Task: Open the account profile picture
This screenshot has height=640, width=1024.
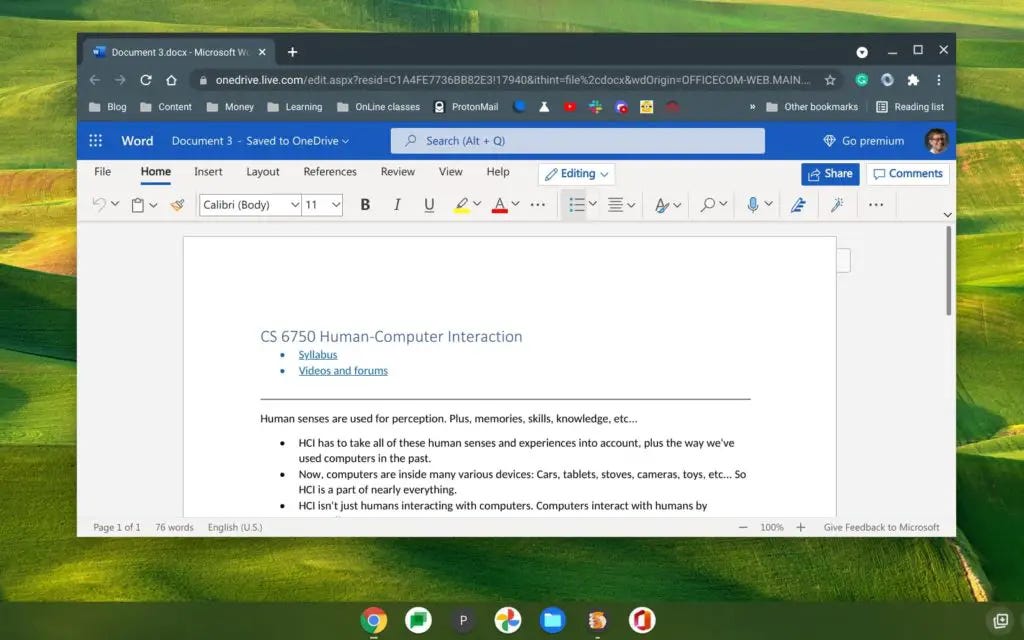Action: pyautogui.click(x=936, y=140)
